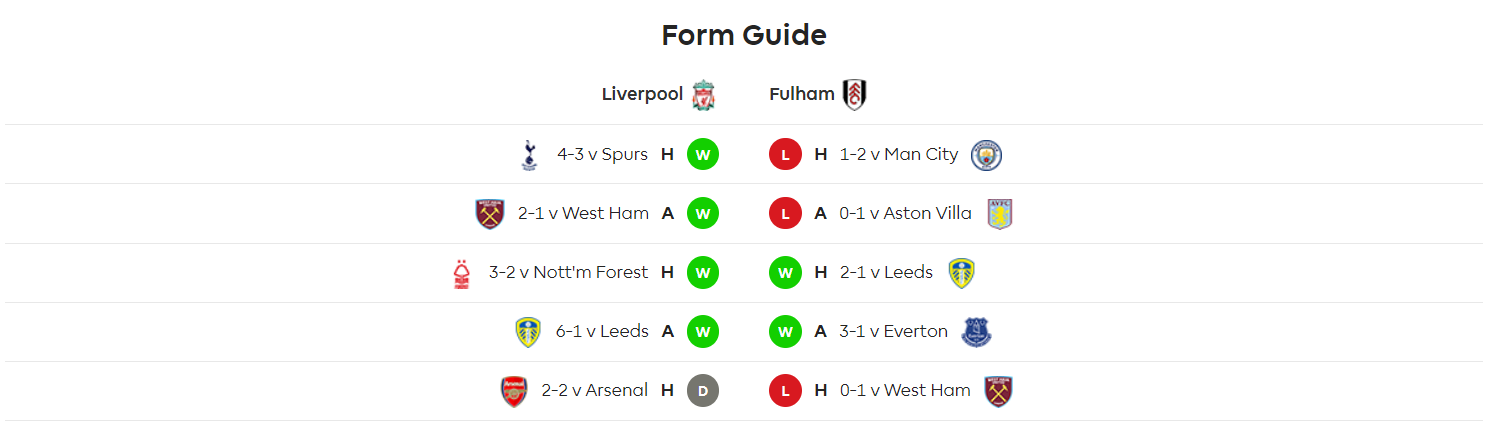Click the Fulham club crest in header
Viewport: 1504px width, 437px height.
tap(854, 94)
